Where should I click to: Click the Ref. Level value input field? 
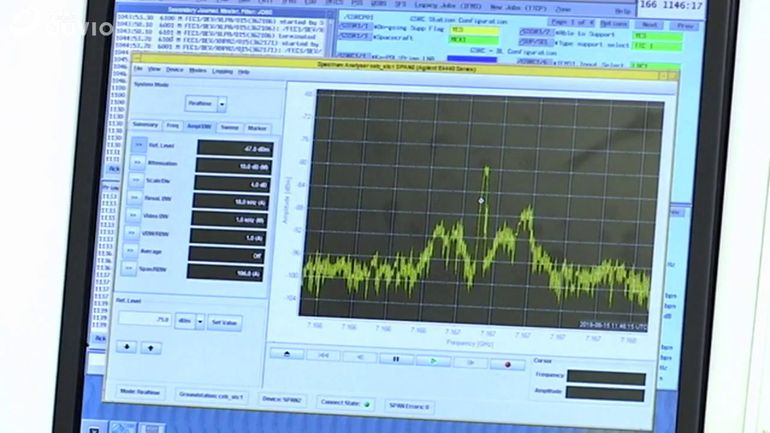pos(144,320)
